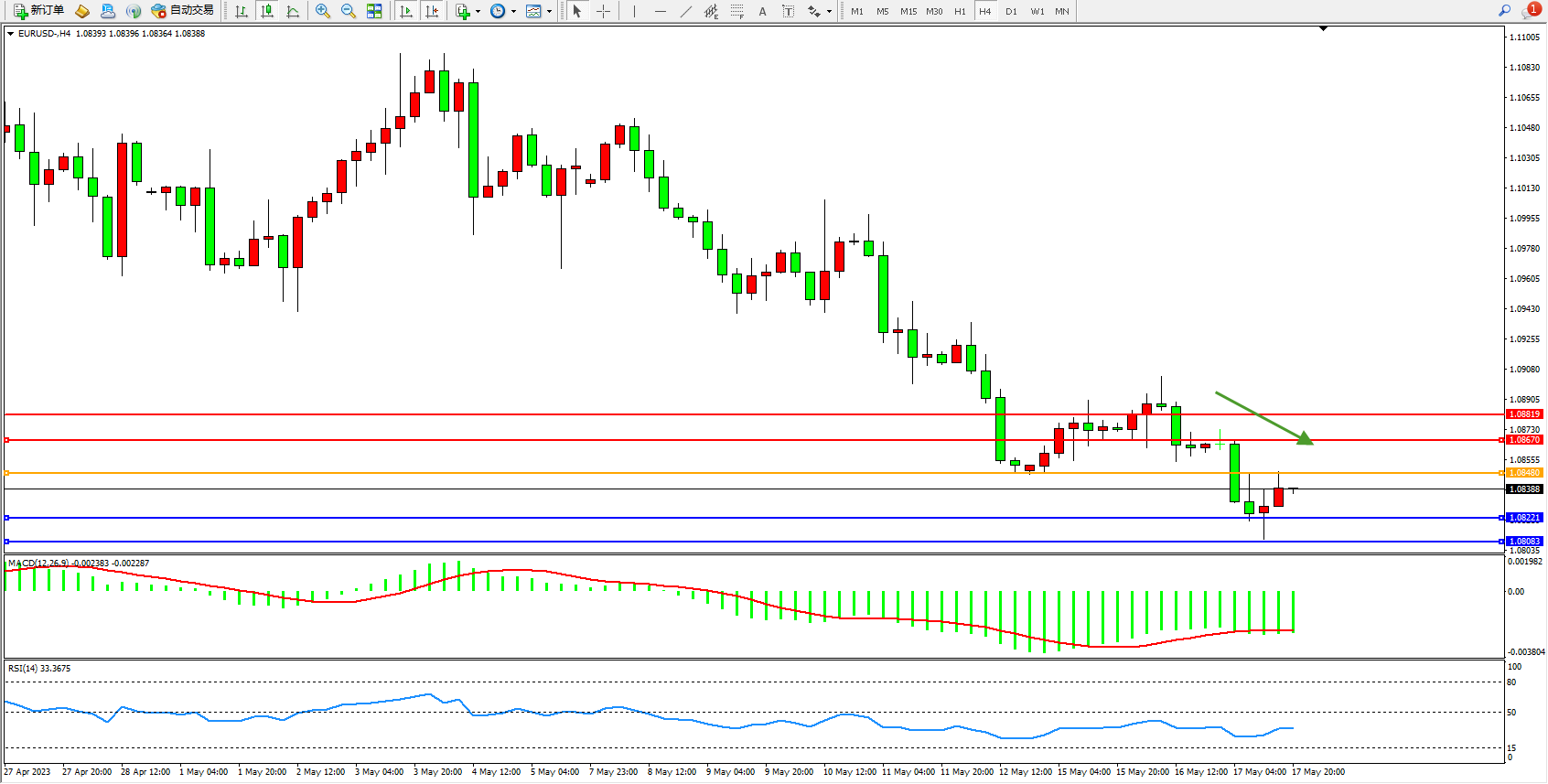Click the orange 1.08480 price level label
Image resolution: width=1548 pixels, height=784 pixels.
pyautogui.click(x=1524, y=473)
